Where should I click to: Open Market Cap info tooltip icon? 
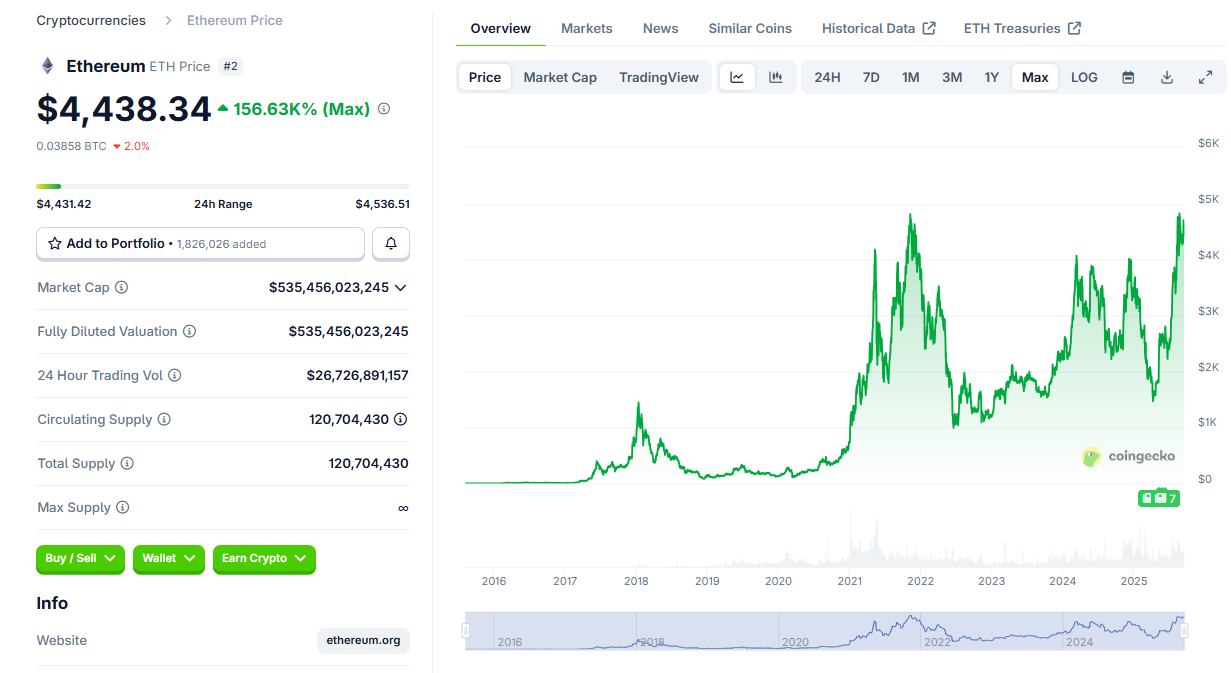coord(122,288)
